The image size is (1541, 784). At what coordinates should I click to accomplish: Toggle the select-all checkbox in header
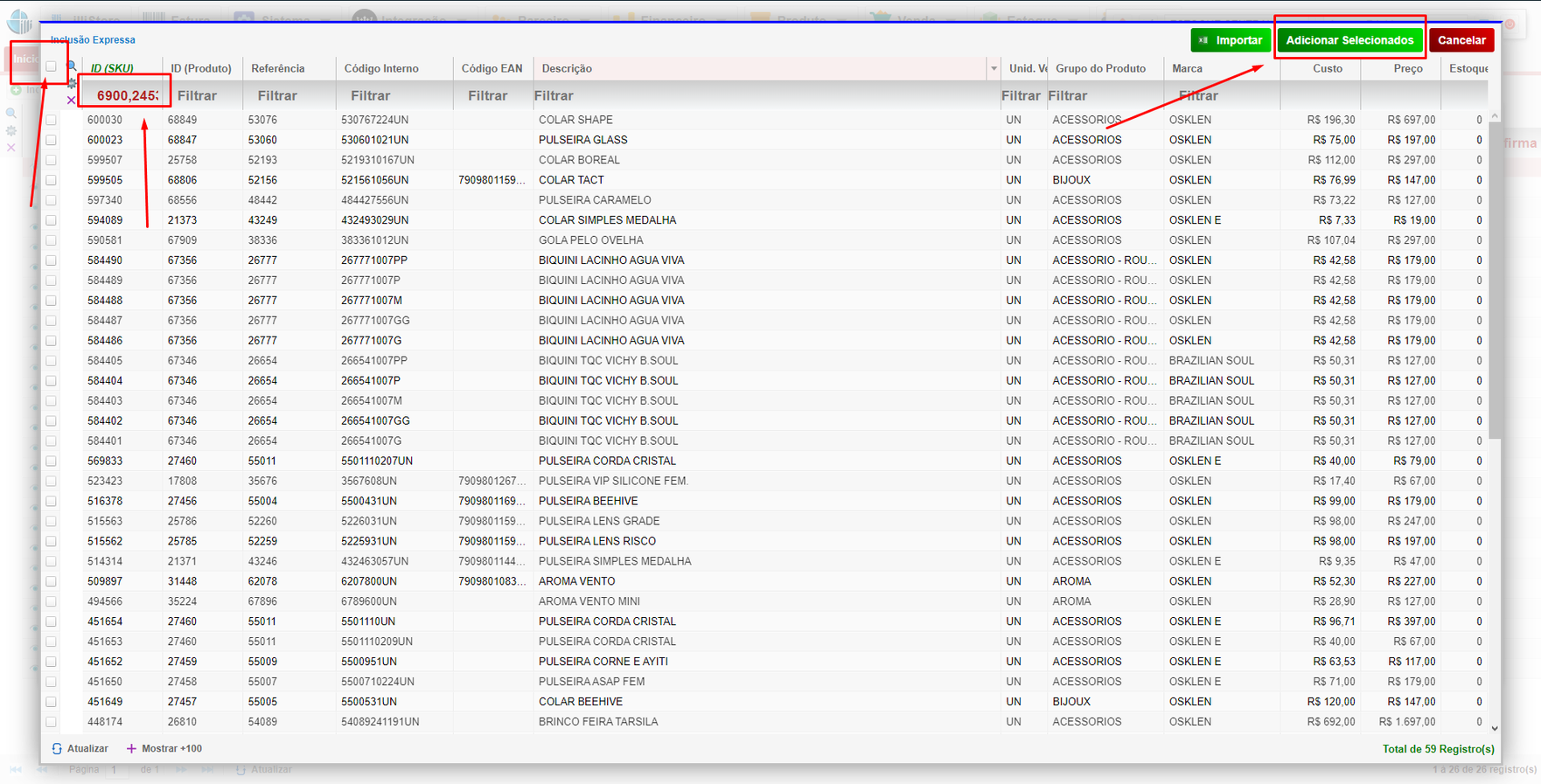51,66
